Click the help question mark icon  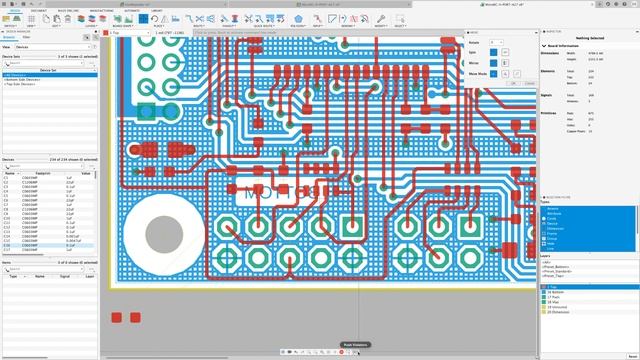(x=624, y=4)
